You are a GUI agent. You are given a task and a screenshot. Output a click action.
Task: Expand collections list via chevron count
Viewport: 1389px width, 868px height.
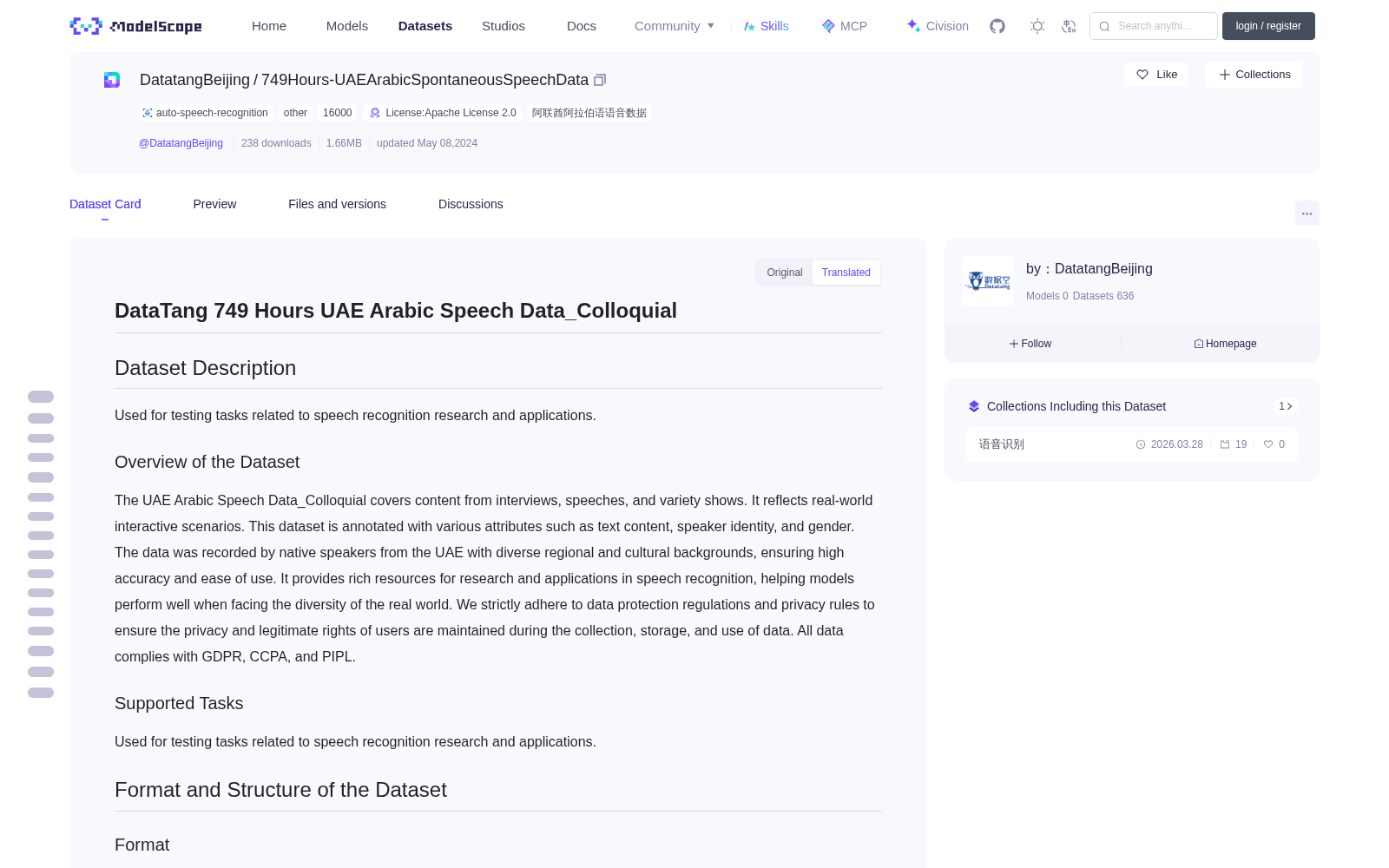pyautogui.click(x=1286, y=406)
